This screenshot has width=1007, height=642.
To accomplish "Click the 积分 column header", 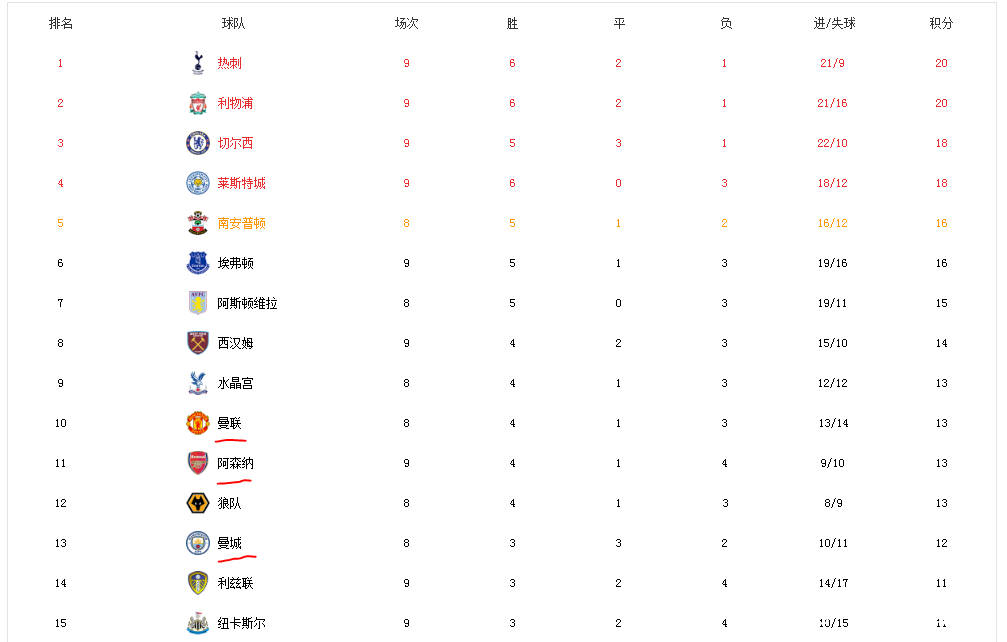I will [941, 23].
